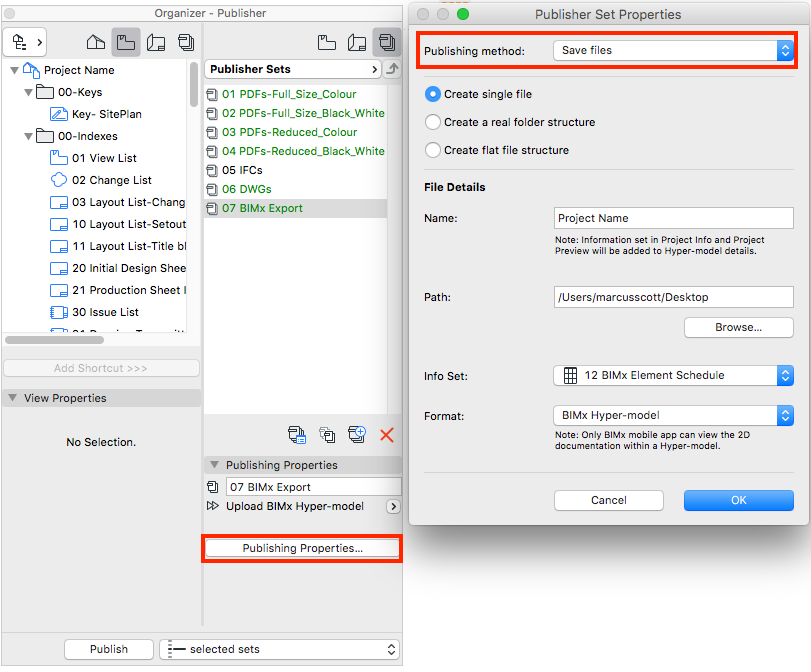
Task: Click the Key- SitePlan item icon
Action: 58,114
